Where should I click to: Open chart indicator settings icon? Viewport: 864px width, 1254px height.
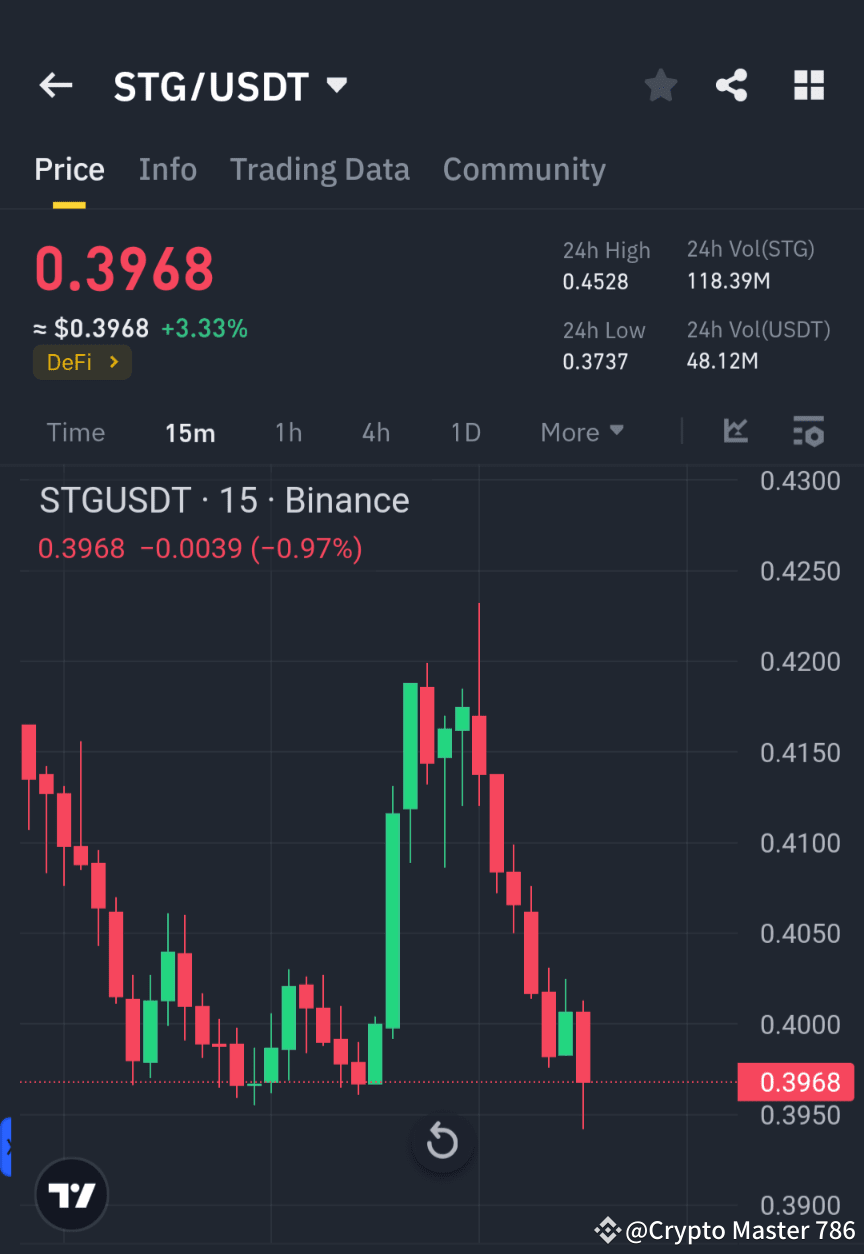coord(808,431)
